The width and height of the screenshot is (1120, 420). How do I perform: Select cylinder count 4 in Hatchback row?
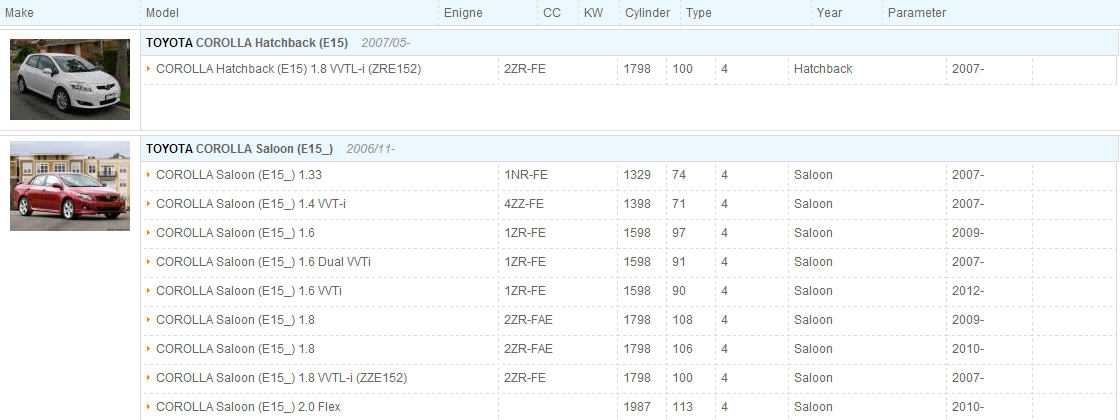pyautogui.click(x=724, y=69)
